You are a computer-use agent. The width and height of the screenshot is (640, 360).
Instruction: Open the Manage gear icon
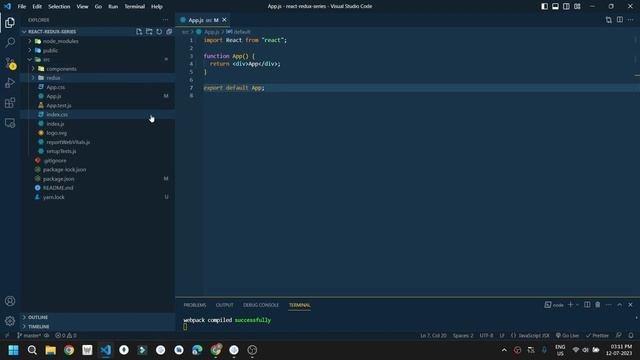tap(10, 321)
